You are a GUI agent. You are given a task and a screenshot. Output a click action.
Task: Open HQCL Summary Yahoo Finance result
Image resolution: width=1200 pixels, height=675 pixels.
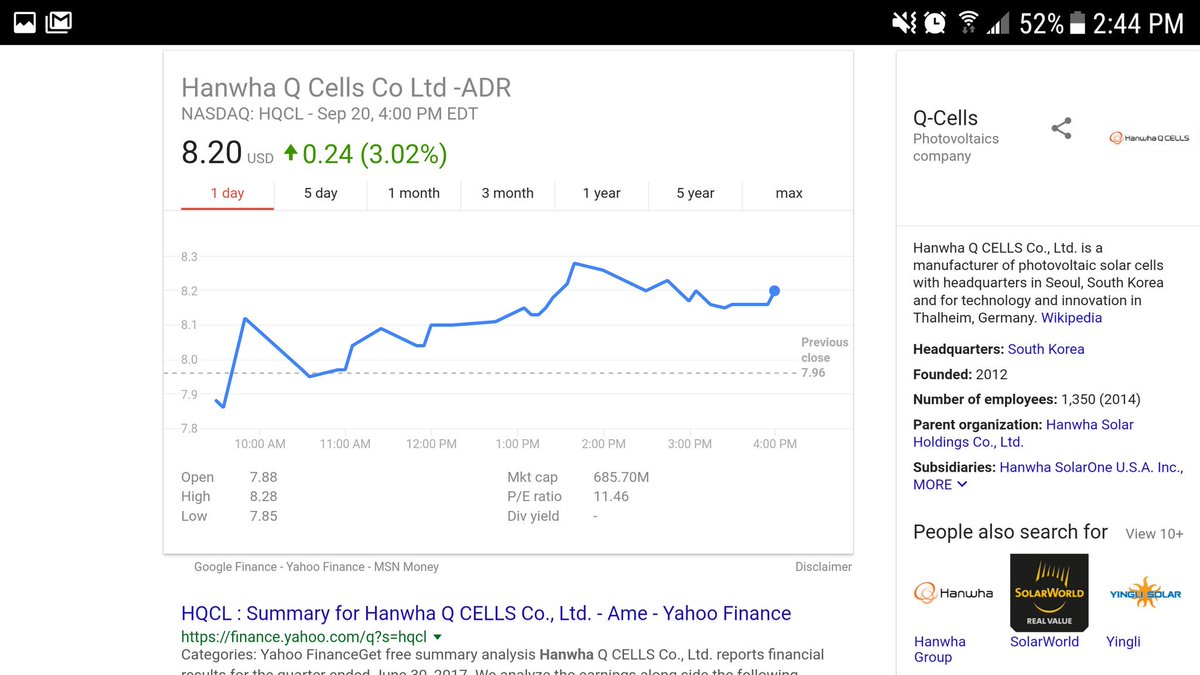coord(486,613)
